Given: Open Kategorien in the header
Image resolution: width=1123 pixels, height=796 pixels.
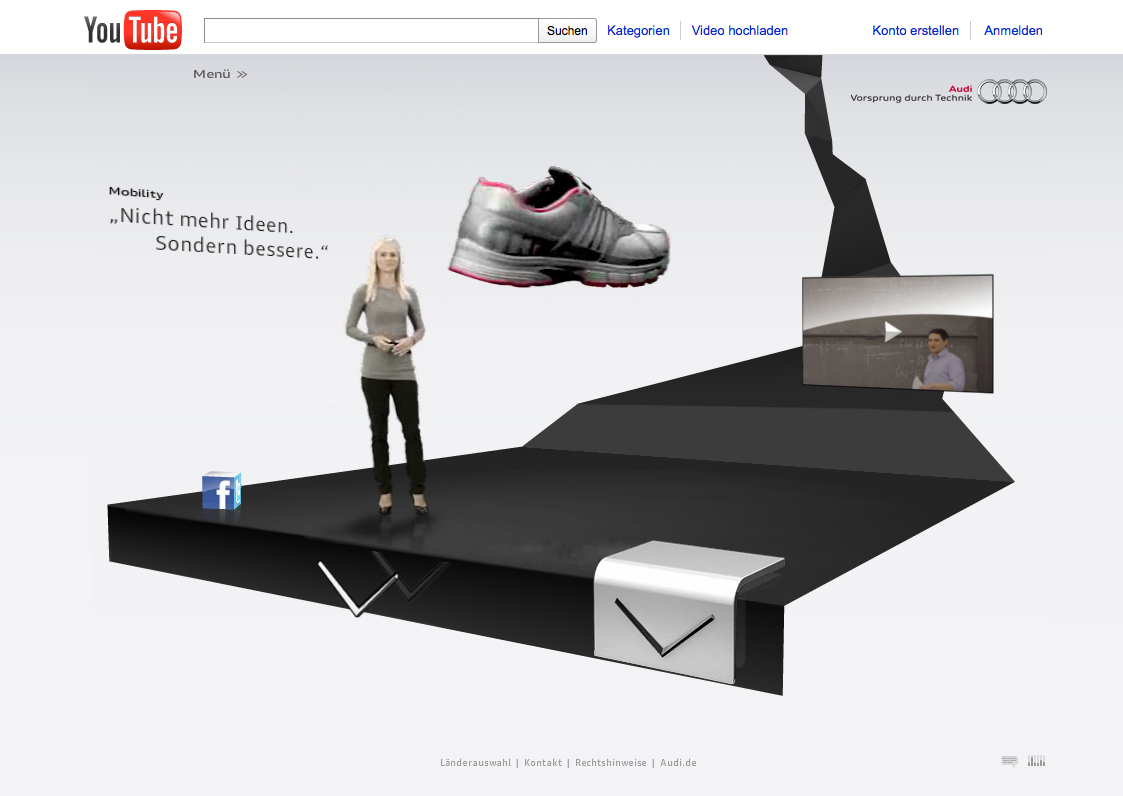Looking at the screenshot, I should [638, 31].
